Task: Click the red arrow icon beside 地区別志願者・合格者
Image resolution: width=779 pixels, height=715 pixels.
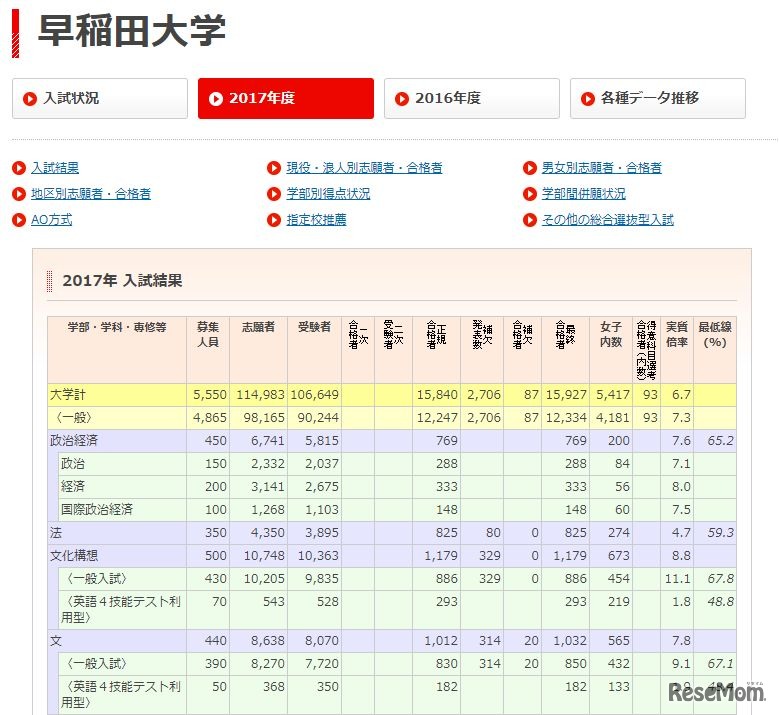Action: (x=19, y=194)
